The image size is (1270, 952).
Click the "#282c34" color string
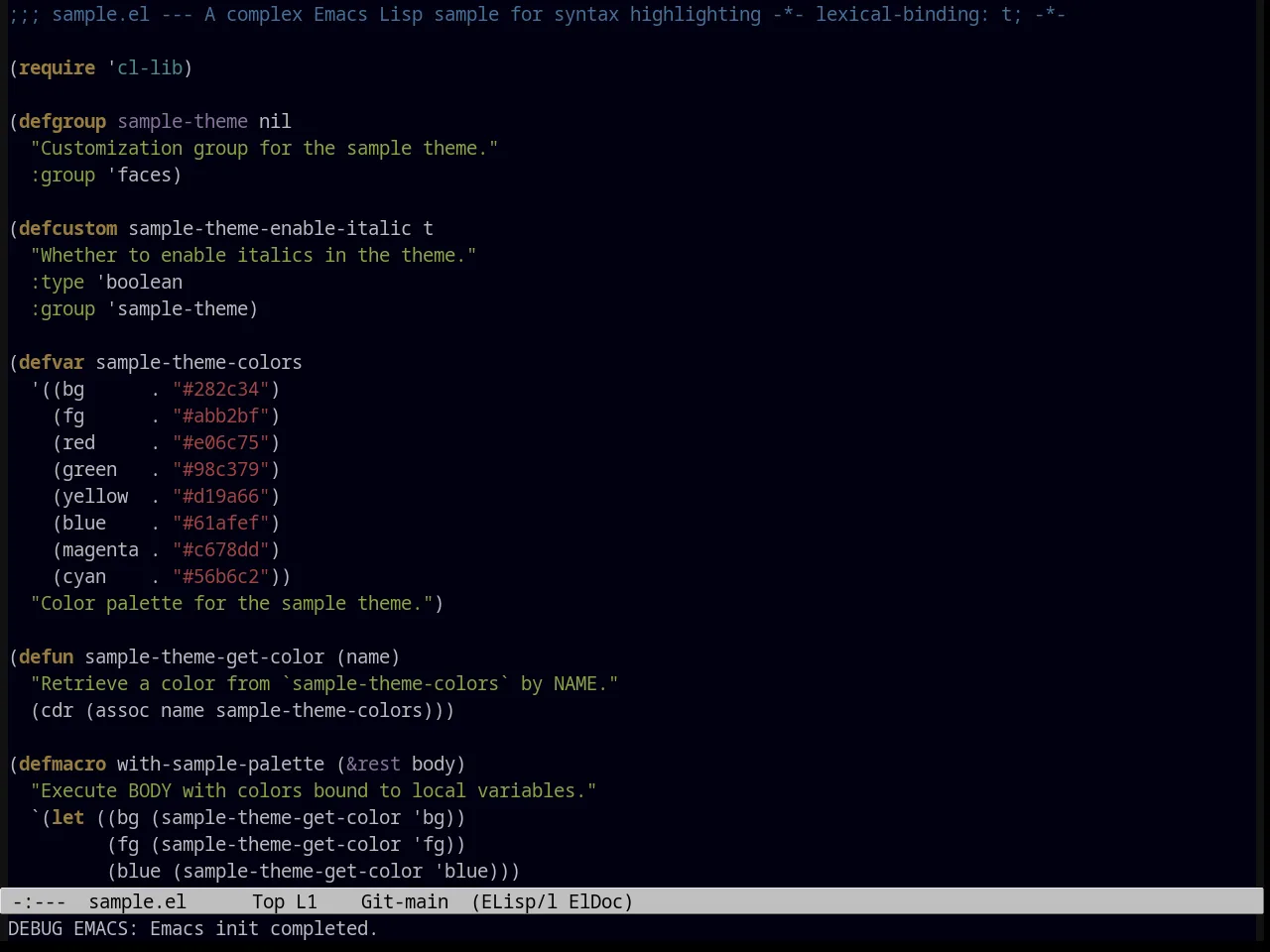pyautogui.click(x=221, y=389)
